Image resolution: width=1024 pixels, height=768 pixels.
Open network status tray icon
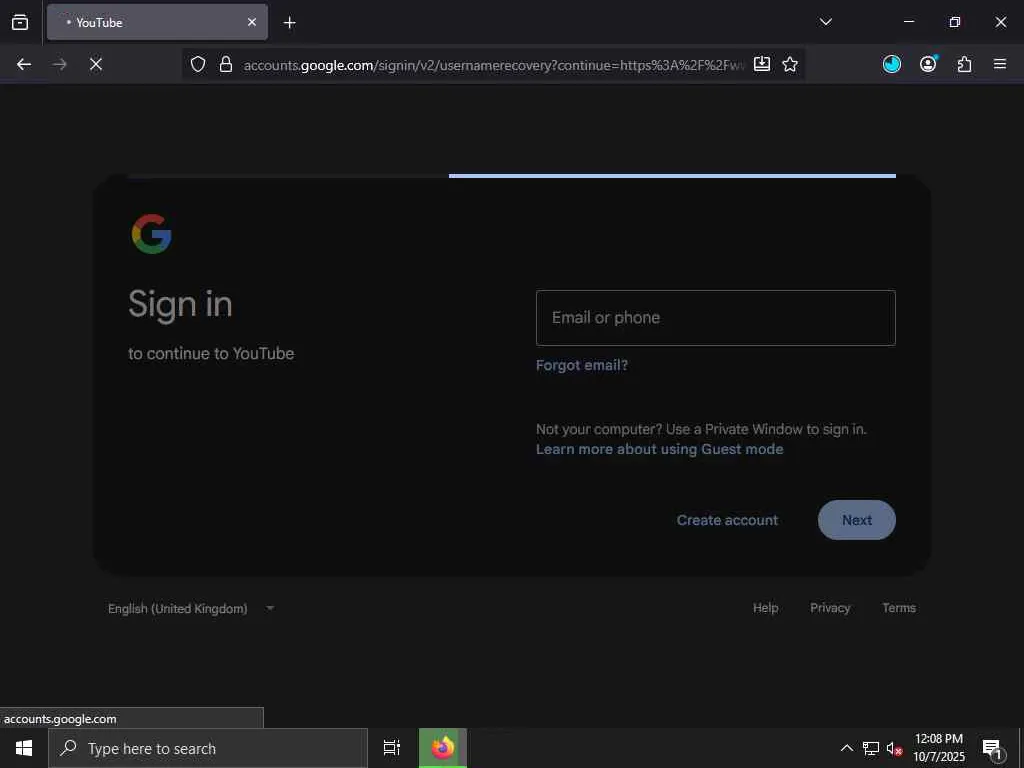coord(871,748)
